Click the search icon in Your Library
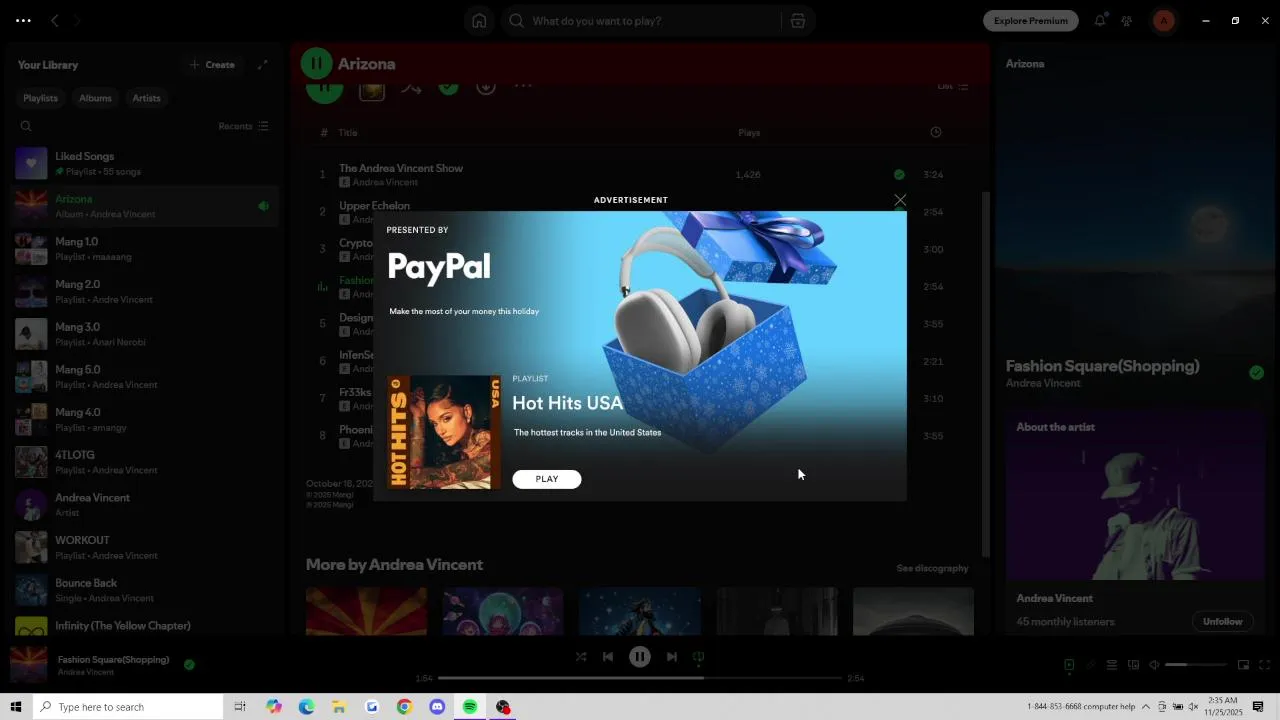Screen dimensions: 1280x720 click(x=26, y=126)
